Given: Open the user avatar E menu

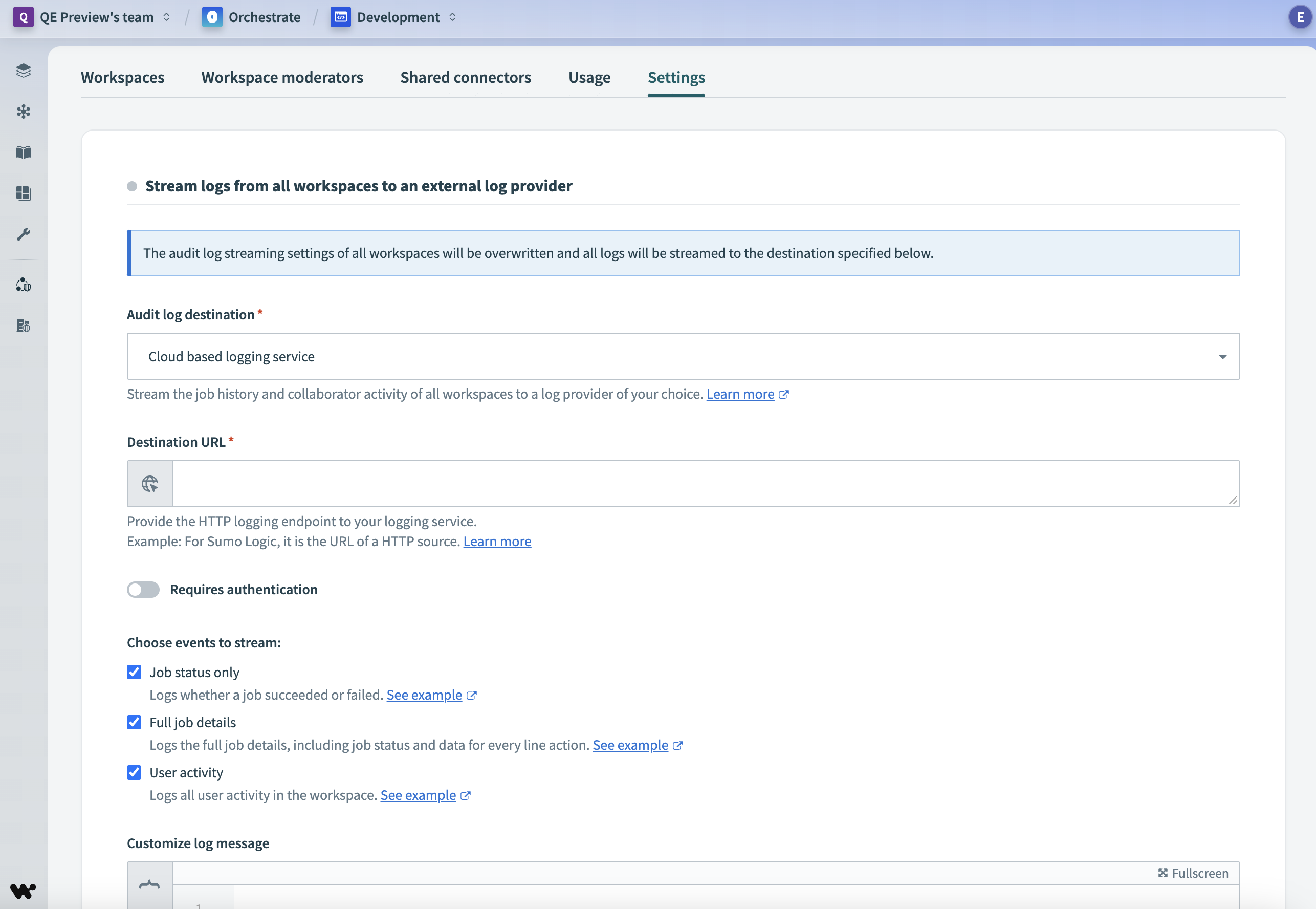Looking at the screenshot, I should 1300,17.
